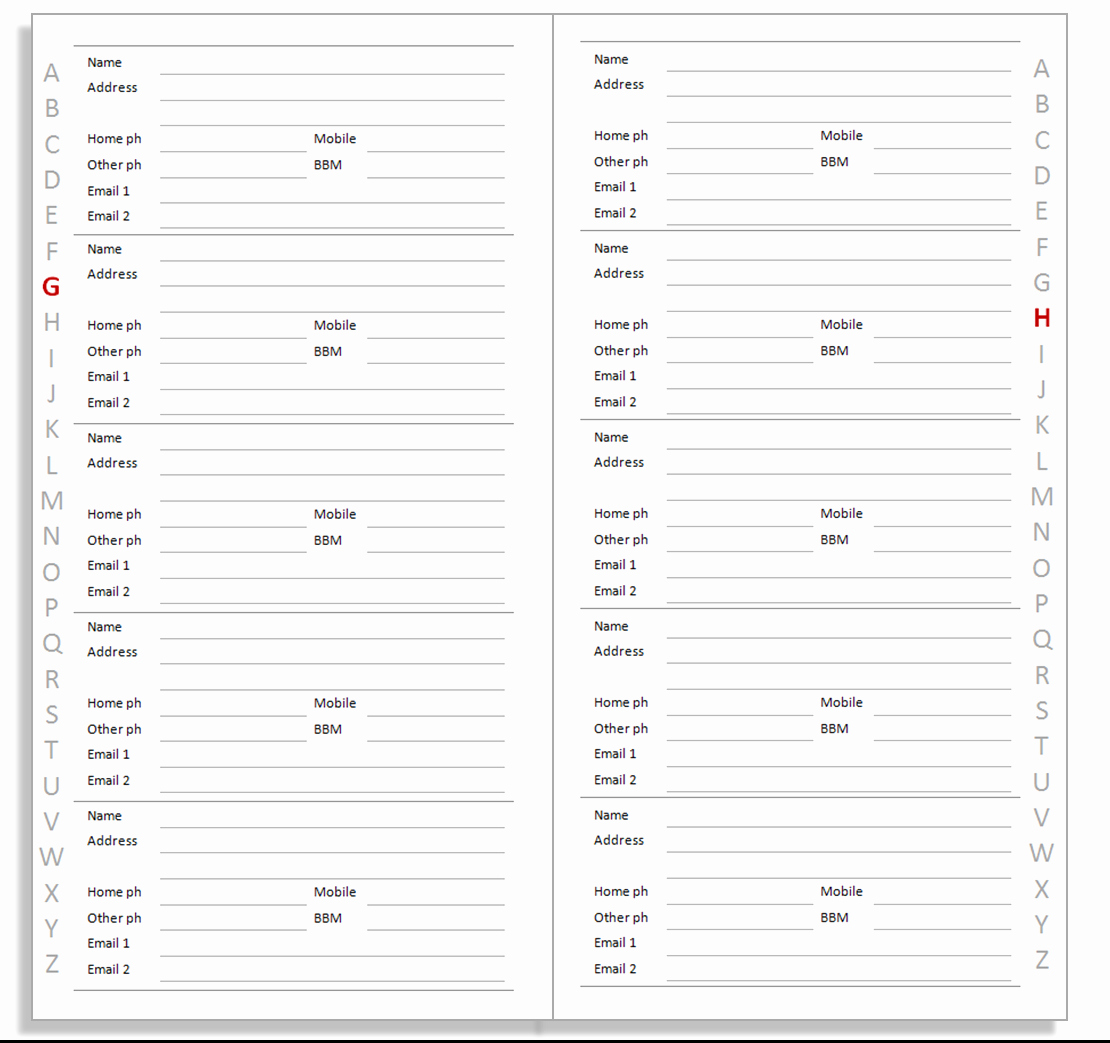Screen dimensions: 1110x1043
Task: Fill Home ph line in first left-page entry
Action: coord(233,143)
